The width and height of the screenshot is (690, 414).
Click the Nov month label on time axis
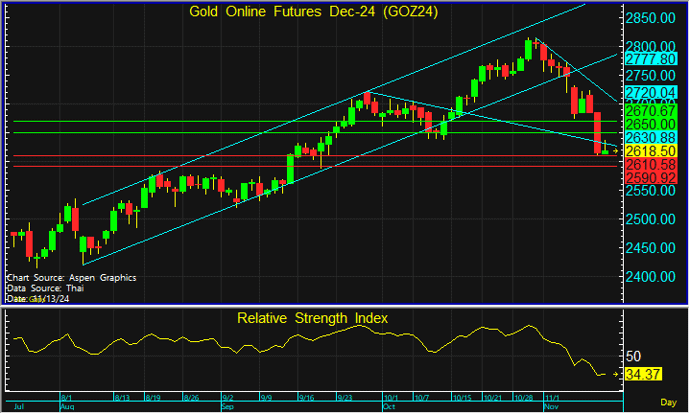550,407
